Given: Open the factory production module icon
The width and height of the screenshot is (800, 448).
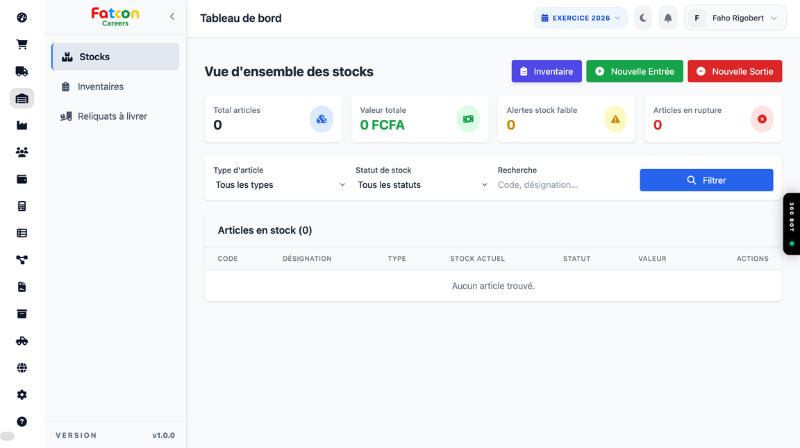Looking at the screenshot, I should click(x=22, y=126).
